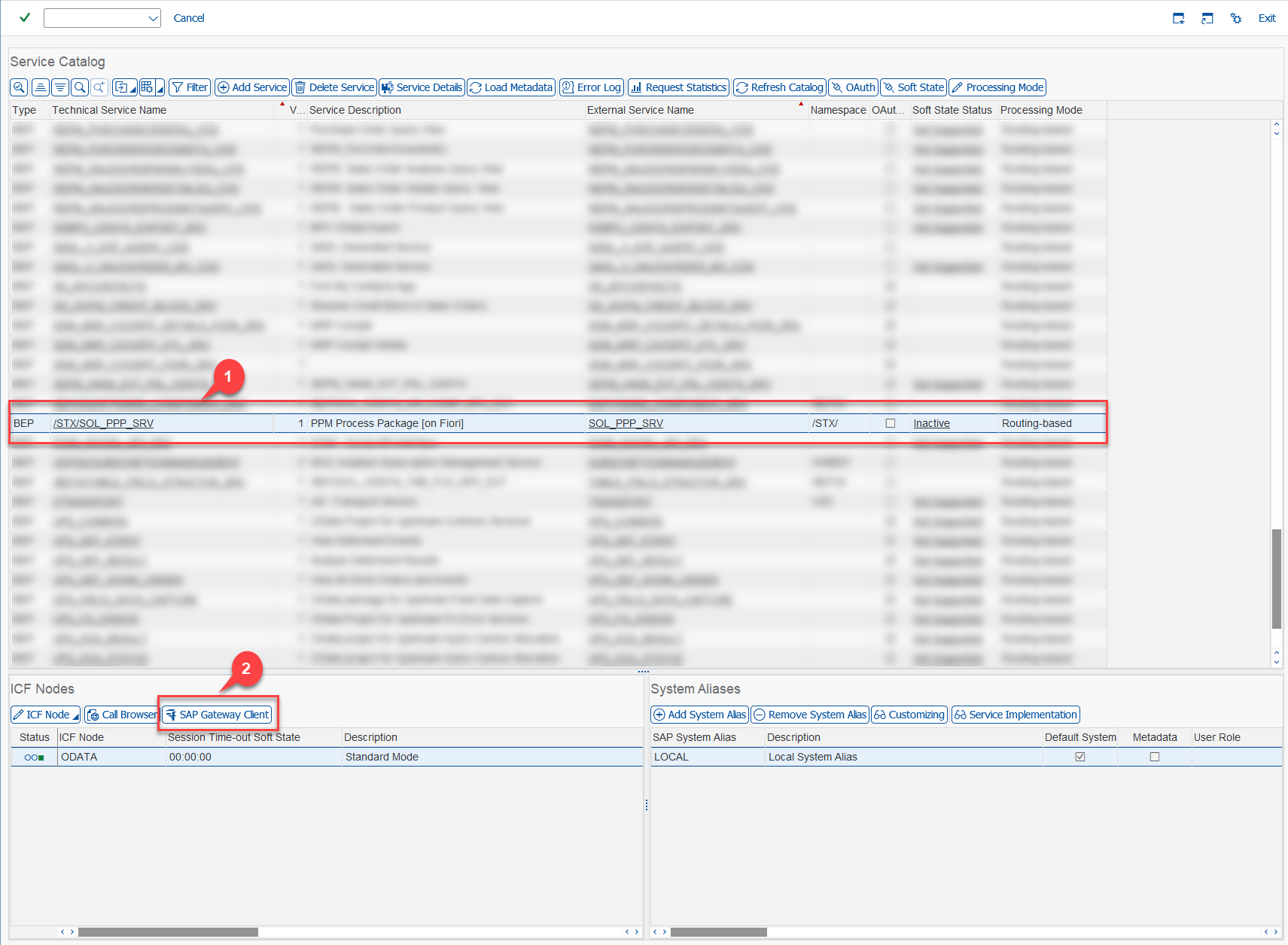Click the green checkmark Enter icon
Screen dimensions: 1288x945
point(25,17)
